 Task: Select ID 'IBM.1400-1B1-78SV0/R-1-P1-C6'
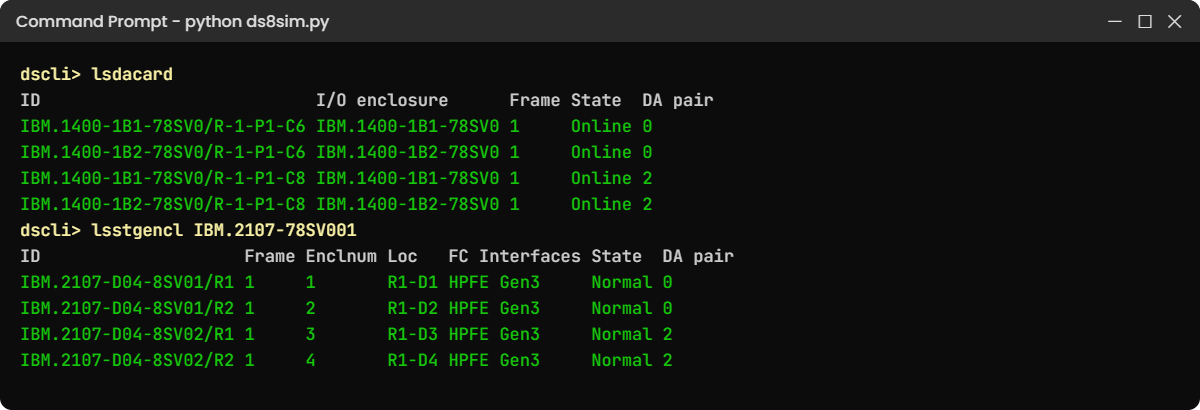pyautogui.click(x=163, y=127)
